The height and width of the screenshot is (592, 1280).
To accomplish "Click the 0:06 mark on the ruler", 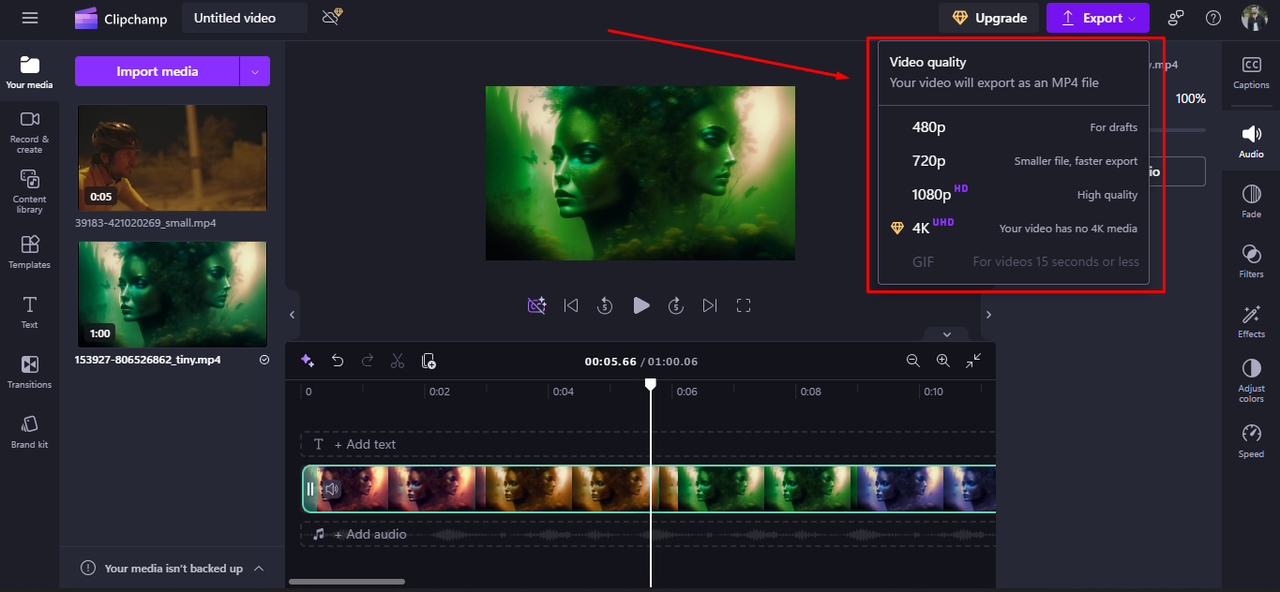I will [686, 392].
